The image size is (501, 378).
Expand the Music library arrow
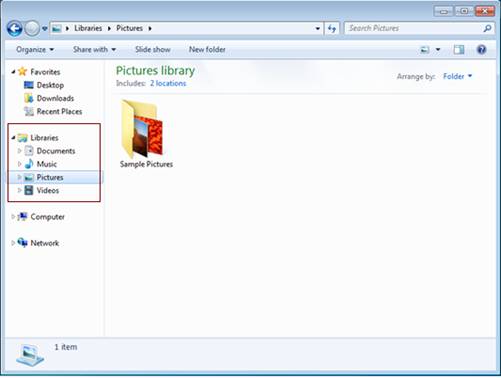coord(19,164)
